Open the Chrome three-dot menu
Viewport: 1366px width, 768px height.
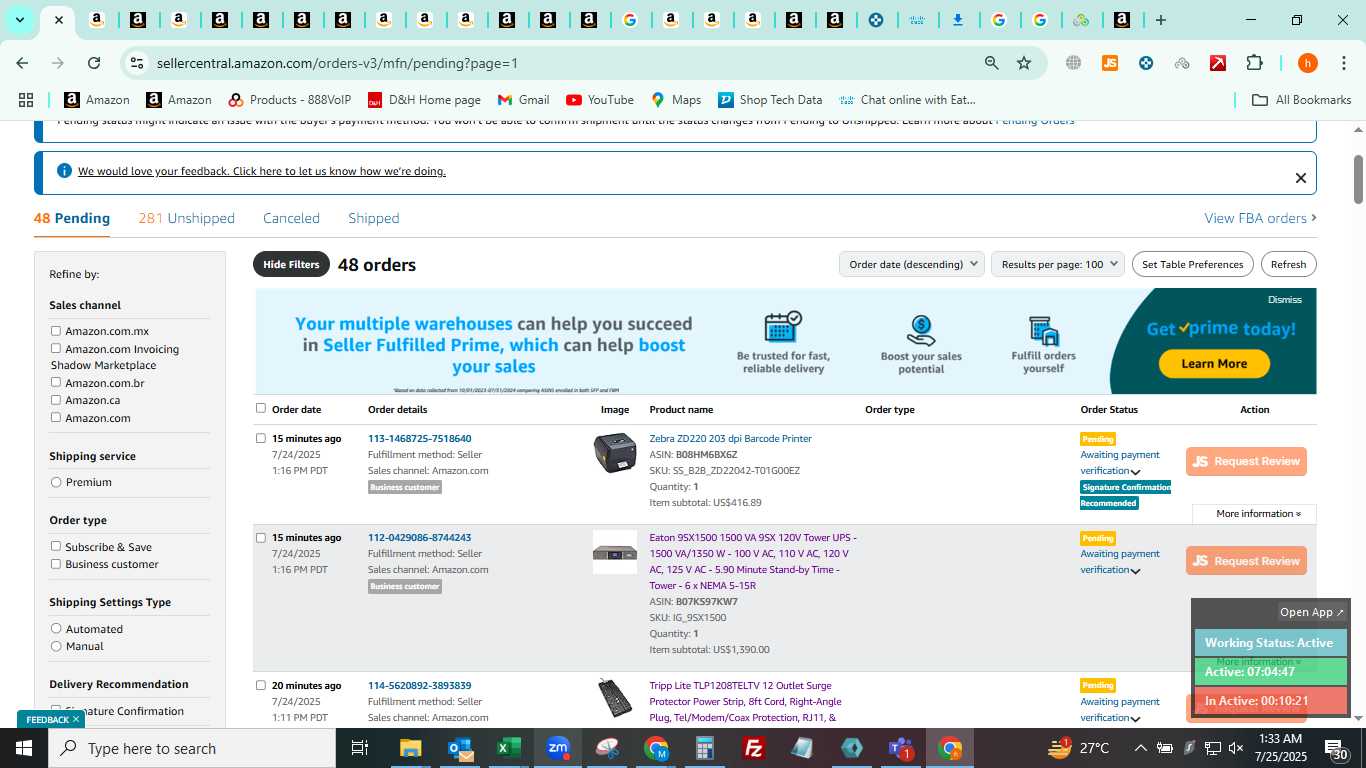(x=1343, y=63)
